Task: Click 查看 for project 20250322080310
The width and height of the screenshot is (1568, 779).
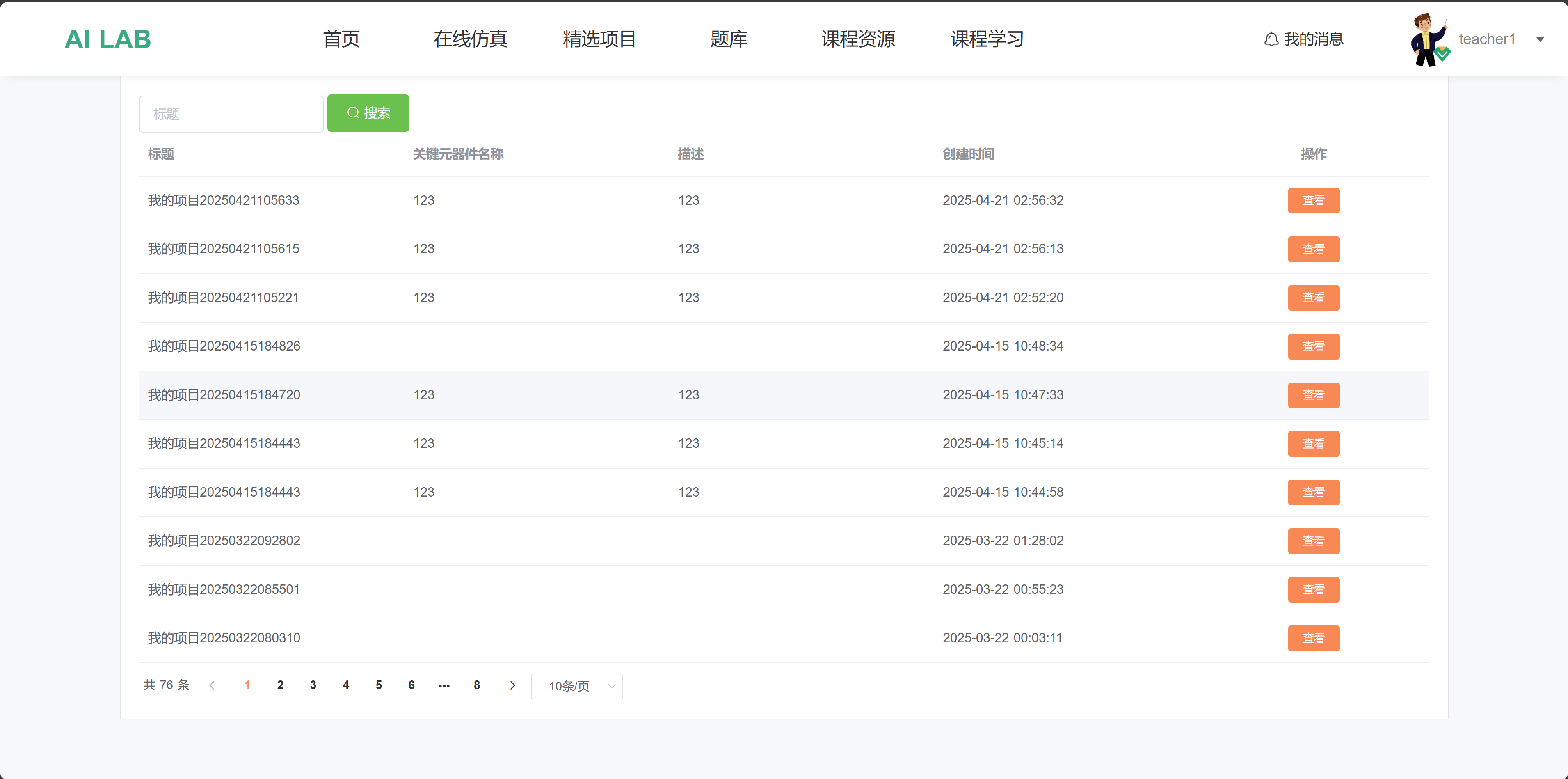Action: click(x=1313, y=638)
